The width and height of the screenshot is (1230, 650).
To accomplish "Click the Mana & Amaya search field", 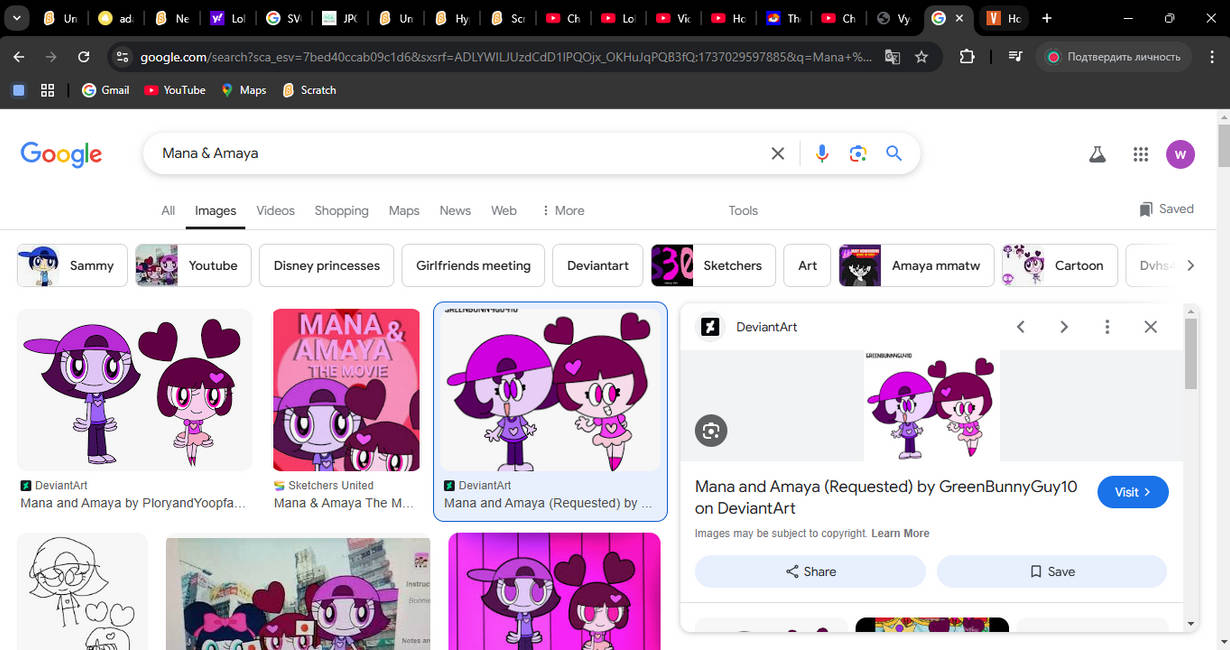I will point(450,153).
